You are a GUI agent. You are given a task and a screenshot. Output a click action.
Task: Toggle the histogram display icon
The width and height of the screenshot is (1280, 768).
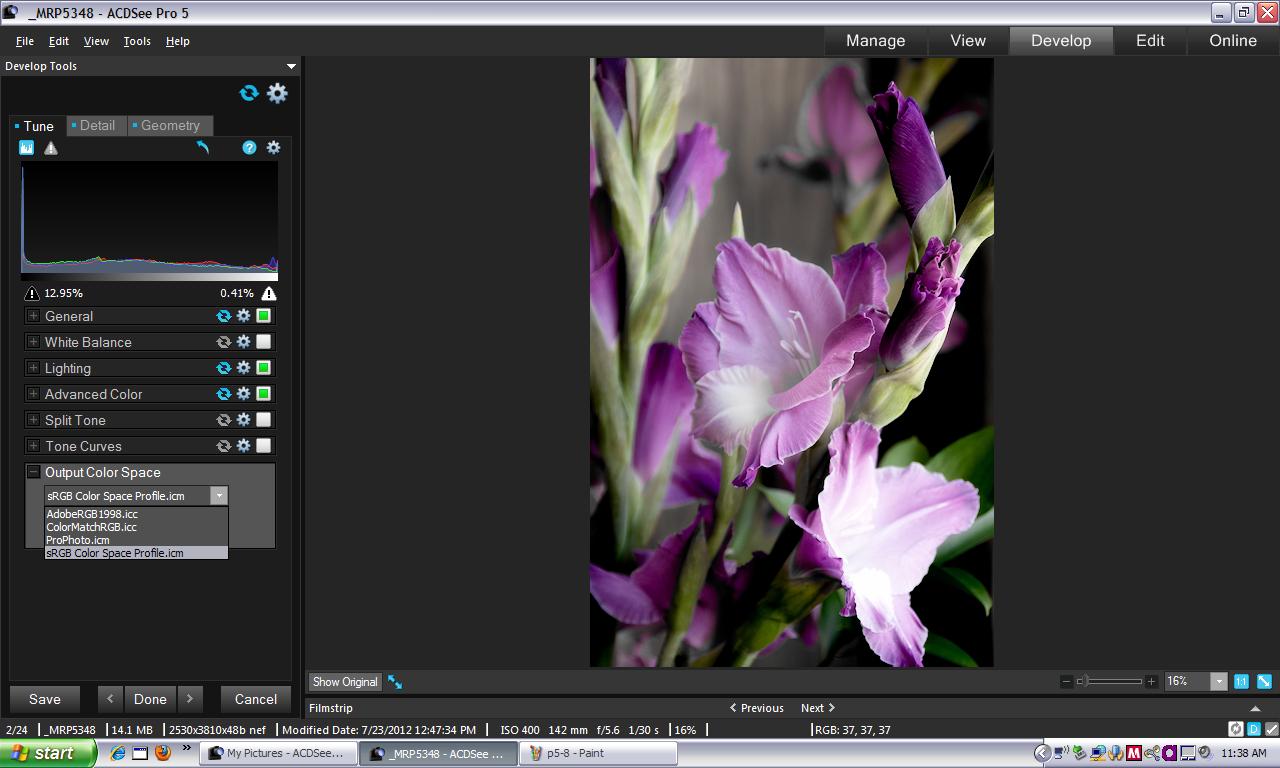point(27,148)
